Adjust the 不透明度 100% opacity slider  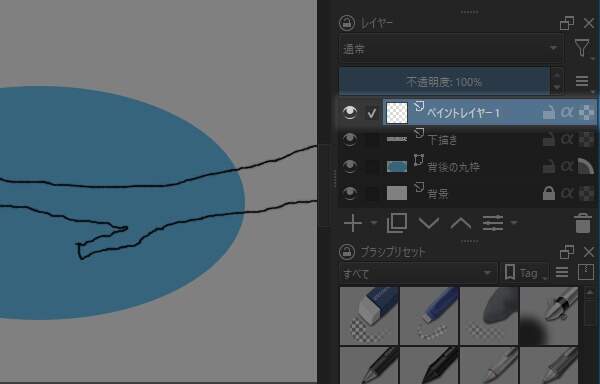(x=444, y=81)
